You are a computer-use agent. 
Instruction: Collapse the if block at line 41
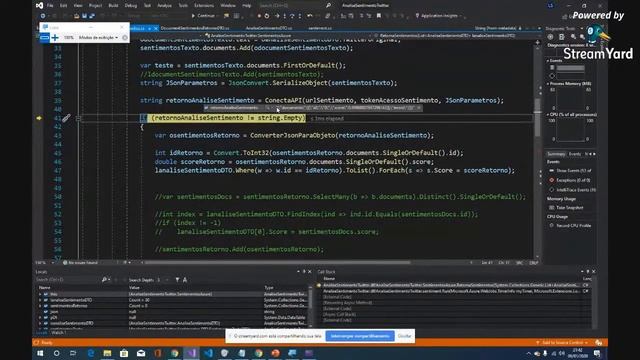click(x=78, y=118)
